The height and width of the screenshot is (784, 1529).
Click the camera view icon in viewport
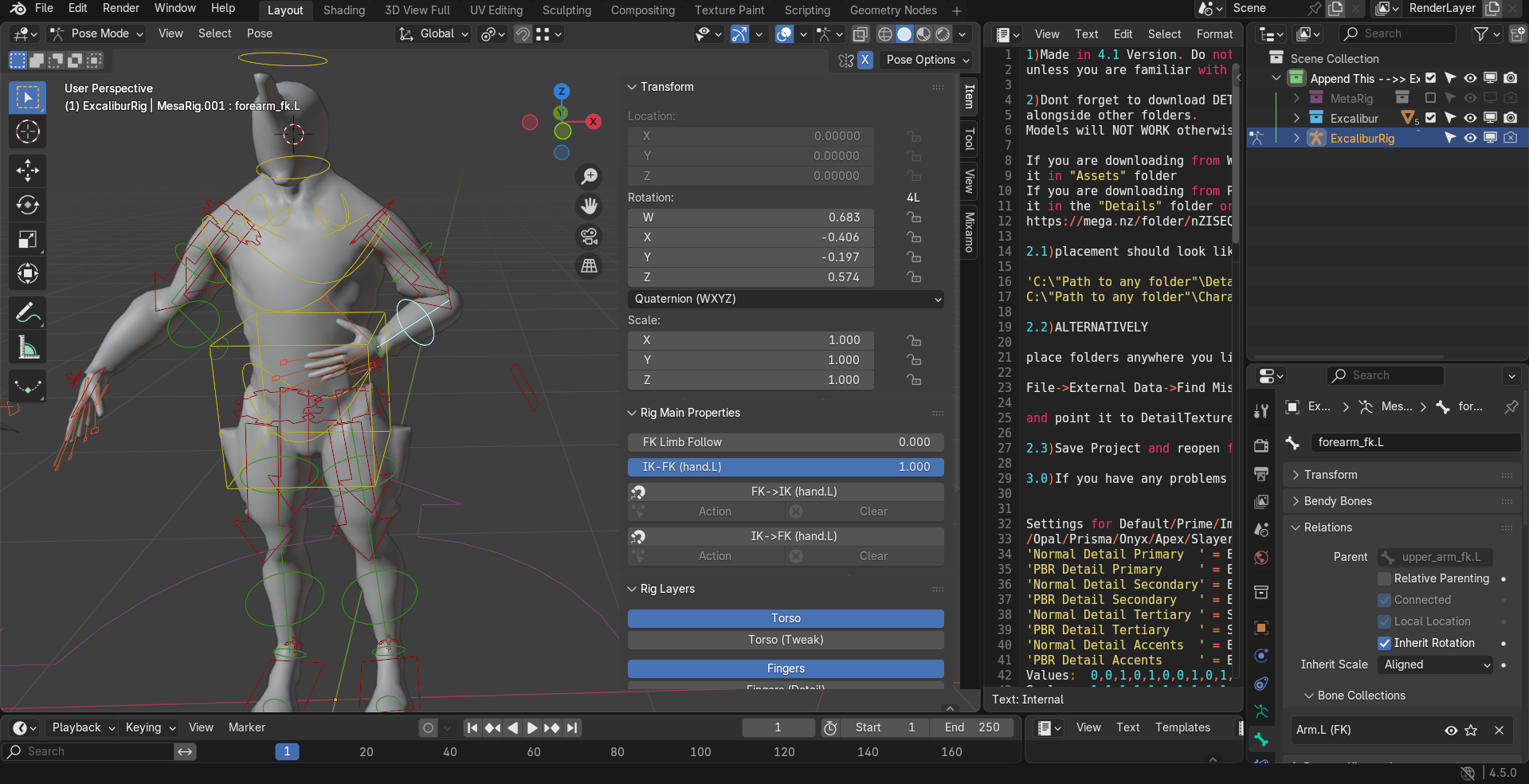click(589, 237)
